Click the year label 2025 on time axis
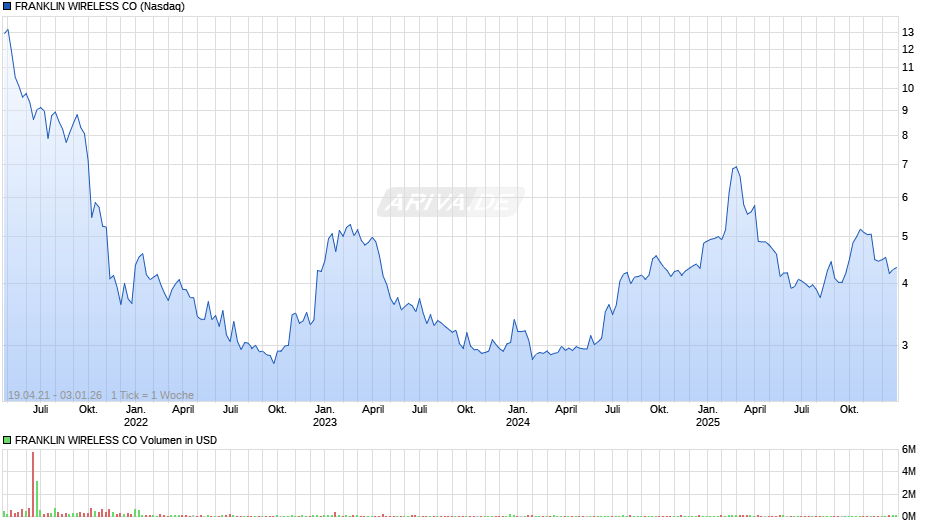The width and height of the screenshot is (940, 526). [x=707, y=422]
